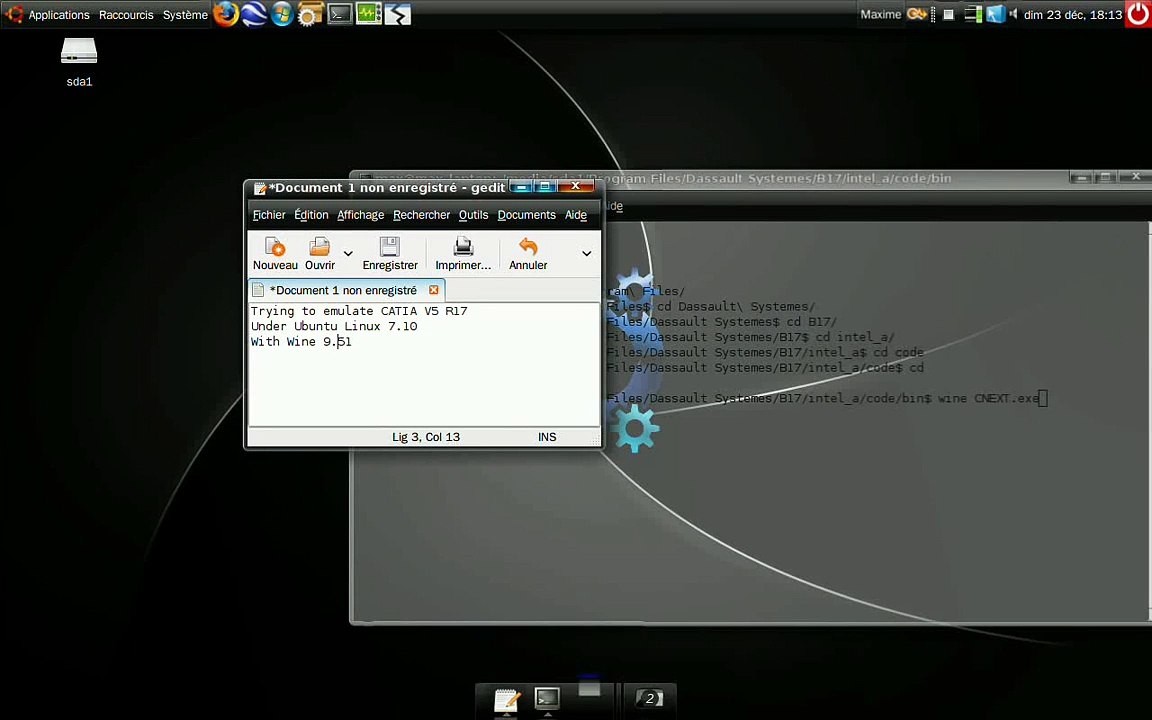This screenshot has width=1152, height=720.
Task: Click the terminal line ending in 'cd code'
Action: pyautogui.click(x=898, y=353)
